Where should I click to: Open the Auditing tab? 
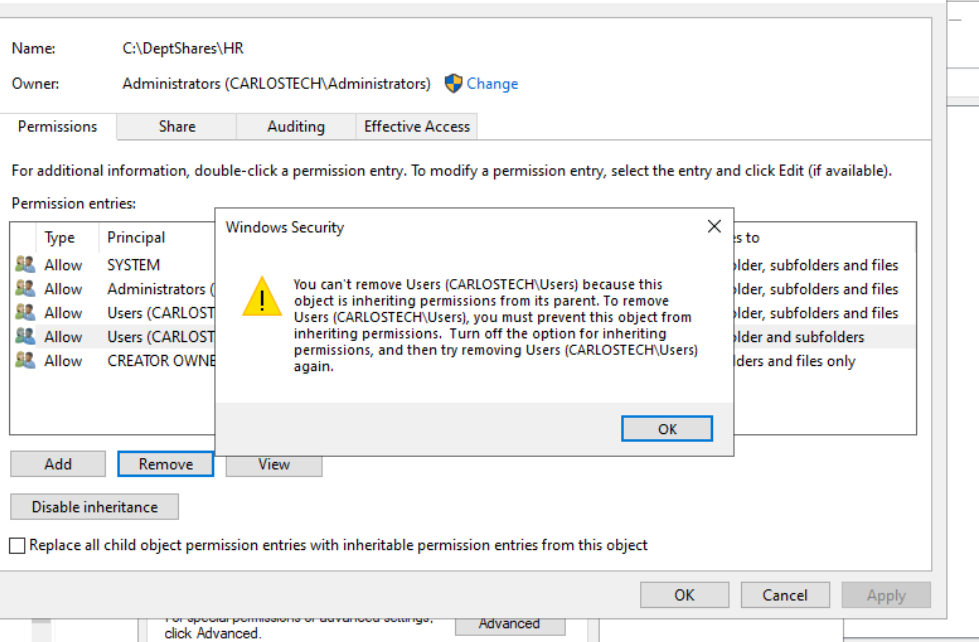(x=296, y=127)
